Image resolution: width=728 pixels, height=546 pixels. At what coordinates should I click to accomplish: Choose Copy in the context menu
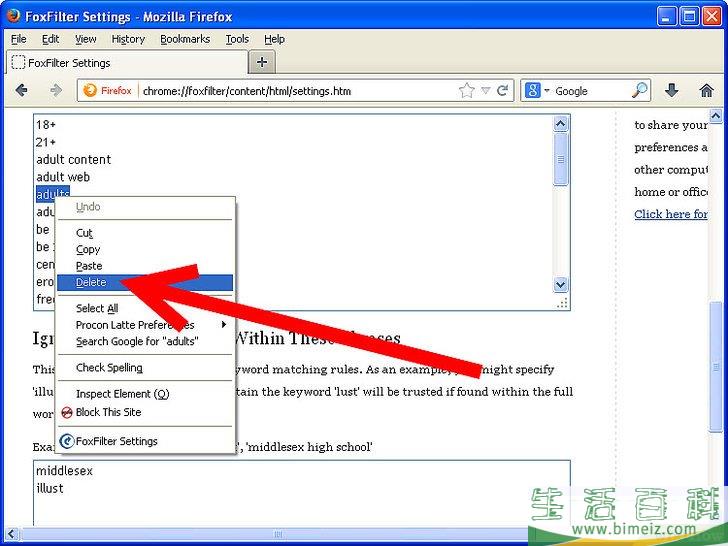tap(145, 249)
